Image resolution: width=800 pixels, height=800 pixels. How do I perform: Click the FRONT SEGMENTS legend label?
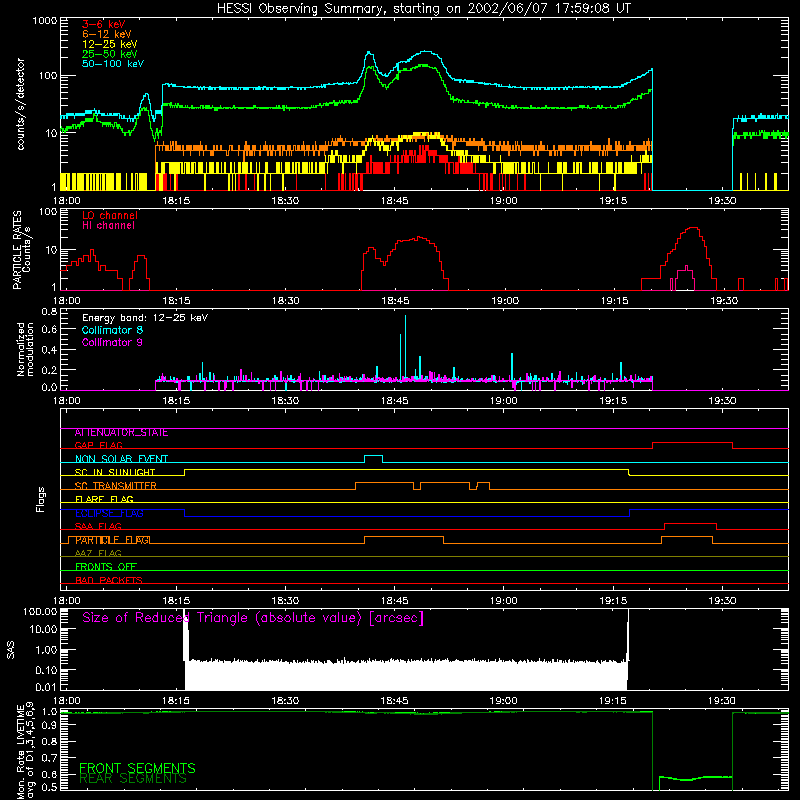137,768
